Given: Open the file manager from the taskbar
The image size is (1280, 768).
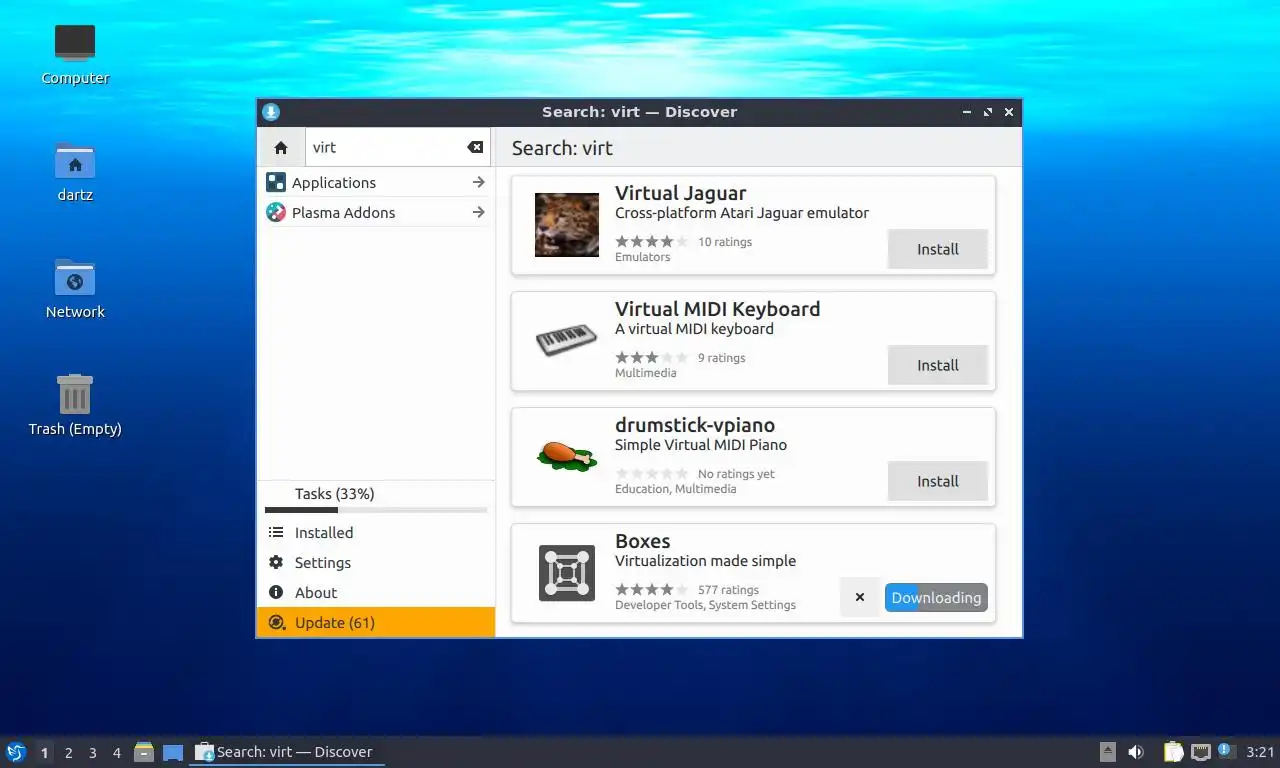Looking at the screenshot, I should (x=144, y=752).
